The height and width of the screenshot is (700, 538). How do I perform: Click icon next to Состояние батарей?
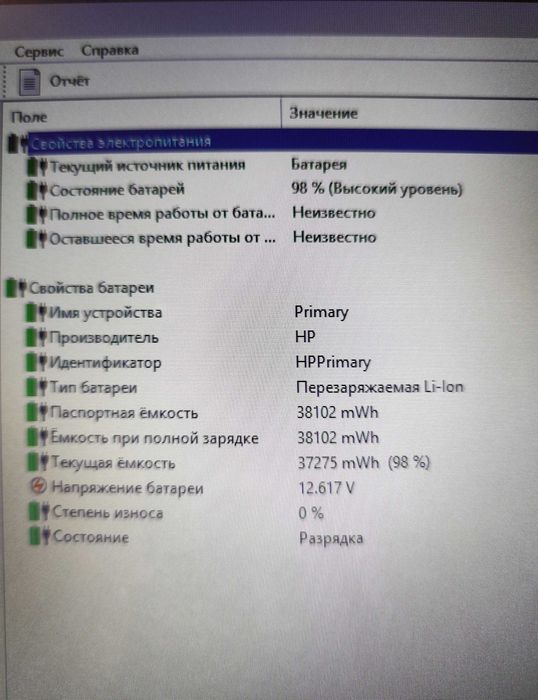point(37,191)
